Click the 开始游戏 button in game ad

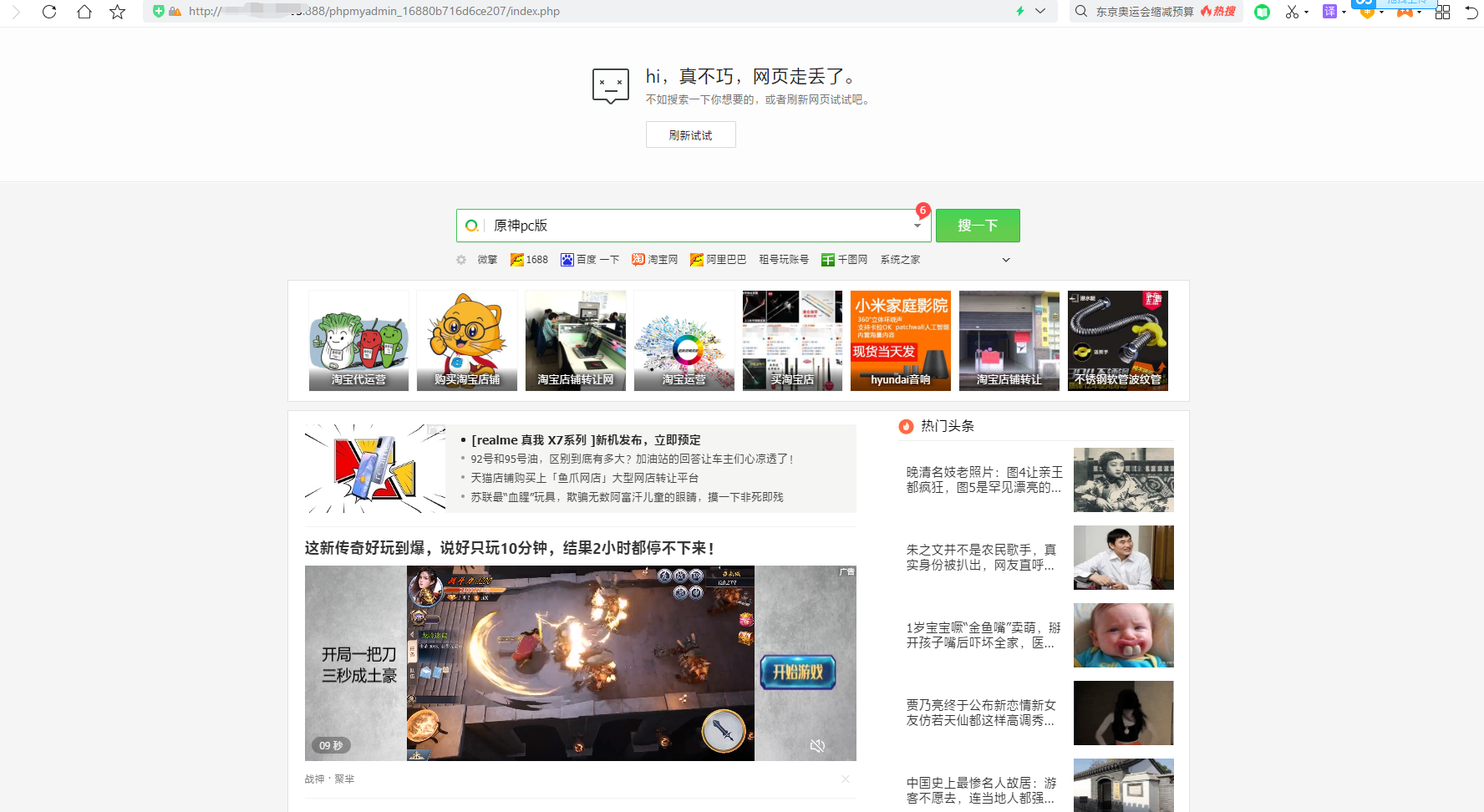point(798,672)
